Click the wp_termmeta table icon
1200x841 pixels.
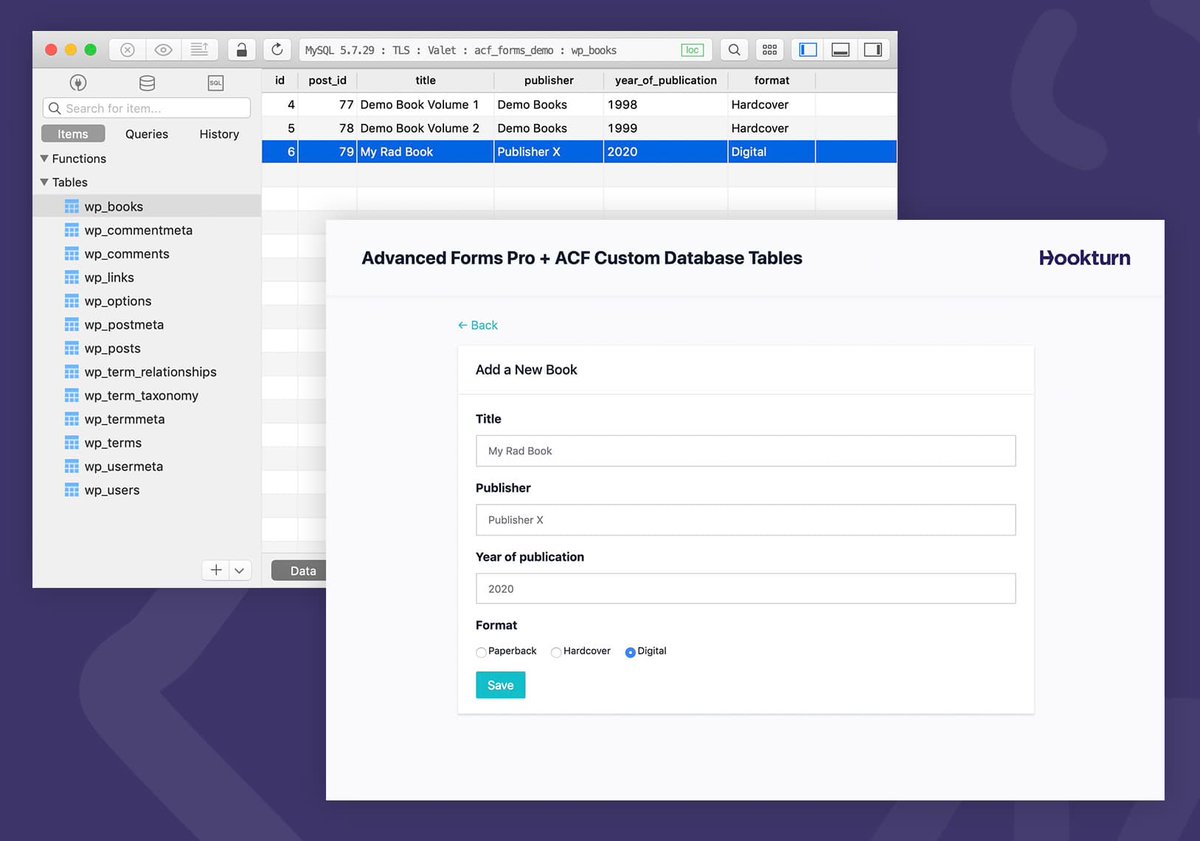[72, 419]
